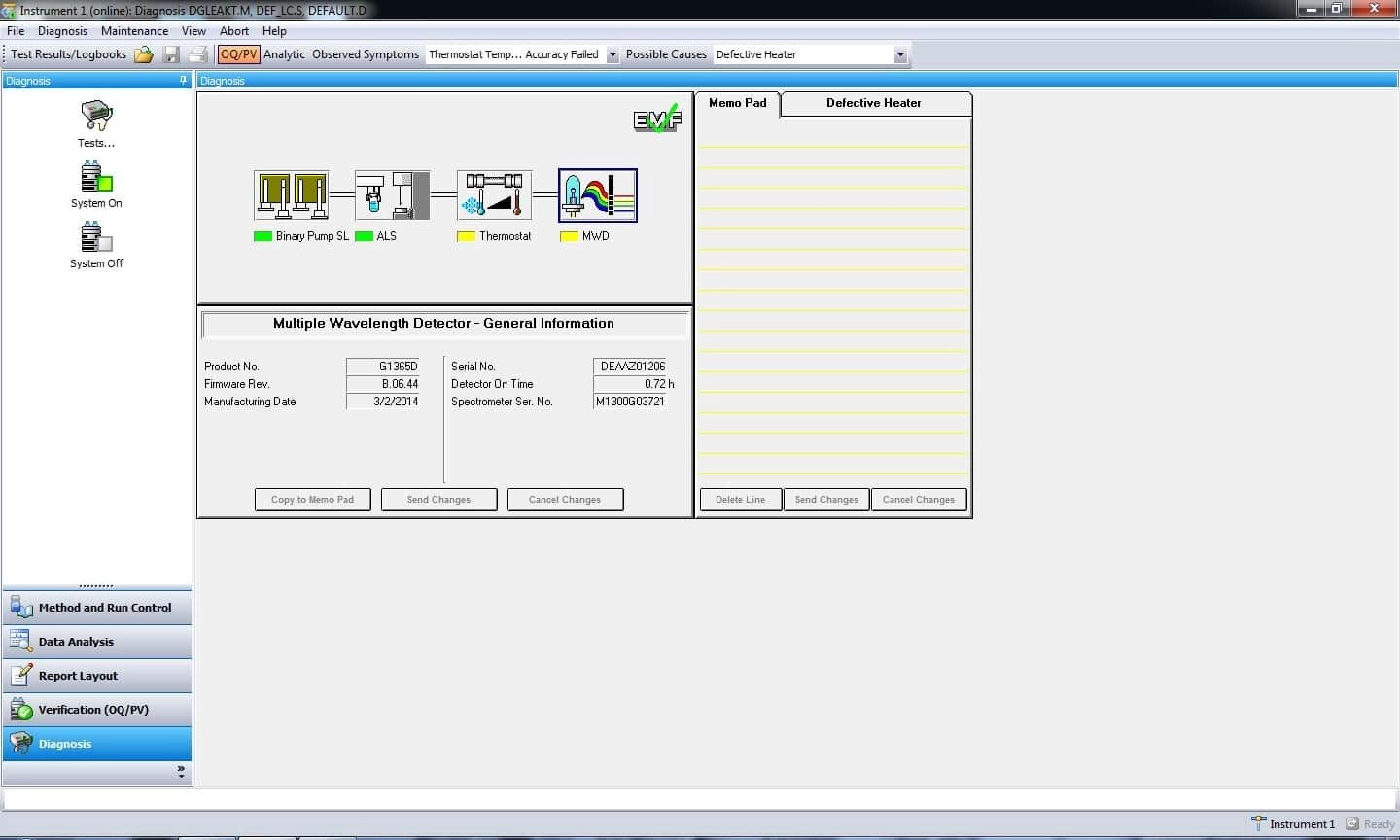Image resolution: width=1400 pixels, height=840 pixels.
Task: Switch to the Defective Heater tab
Action: coord(874,103)
